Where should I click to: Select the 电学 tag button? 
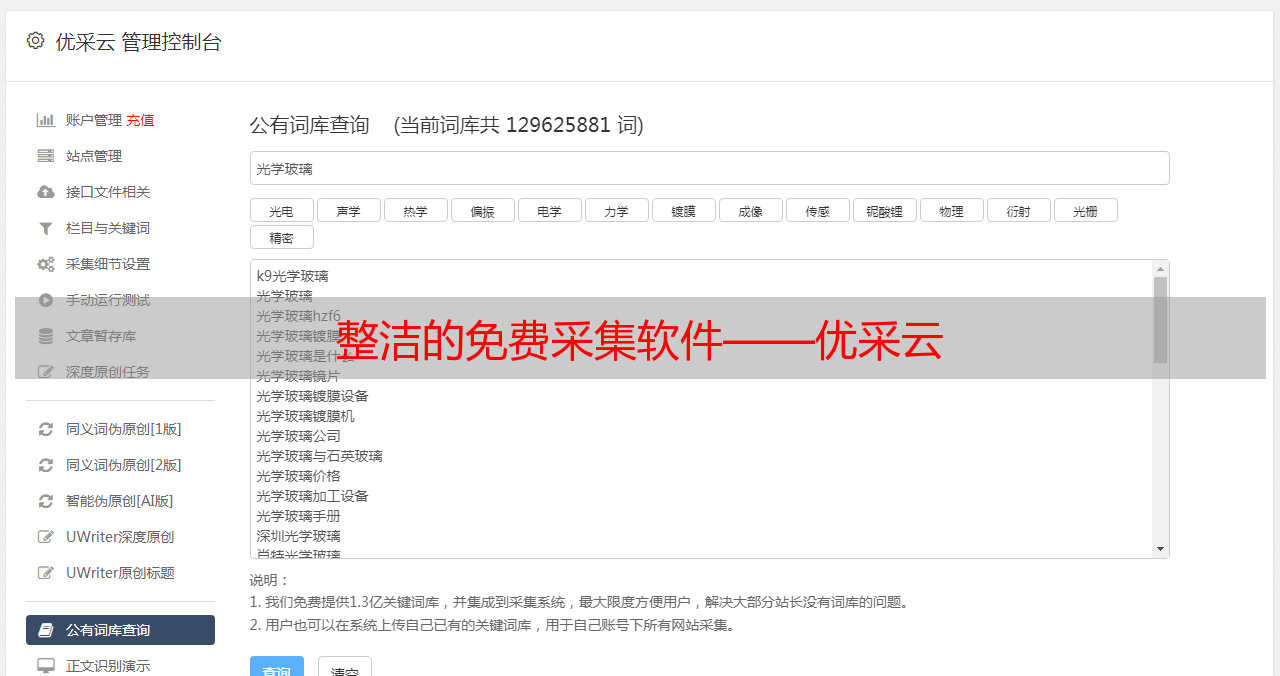pyautogui.click(x=549, y=210)
